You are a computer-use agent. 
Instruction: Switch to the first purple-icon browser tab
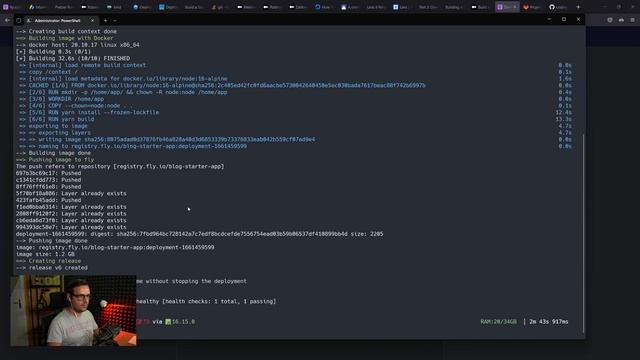(x=12, y=7)
